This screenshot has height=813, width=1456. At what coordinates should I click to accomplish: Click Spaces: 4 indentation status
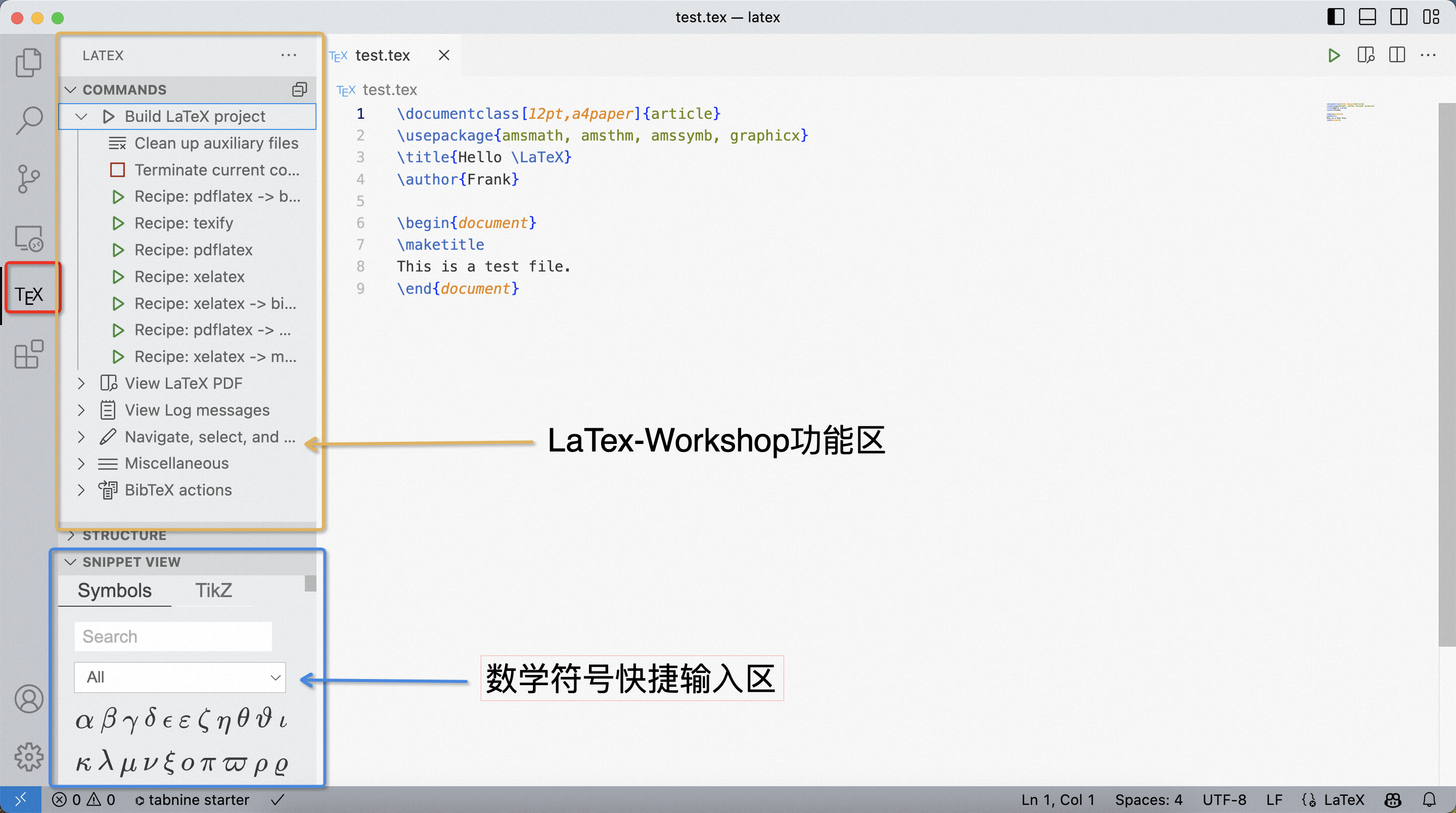(1148, 799)
